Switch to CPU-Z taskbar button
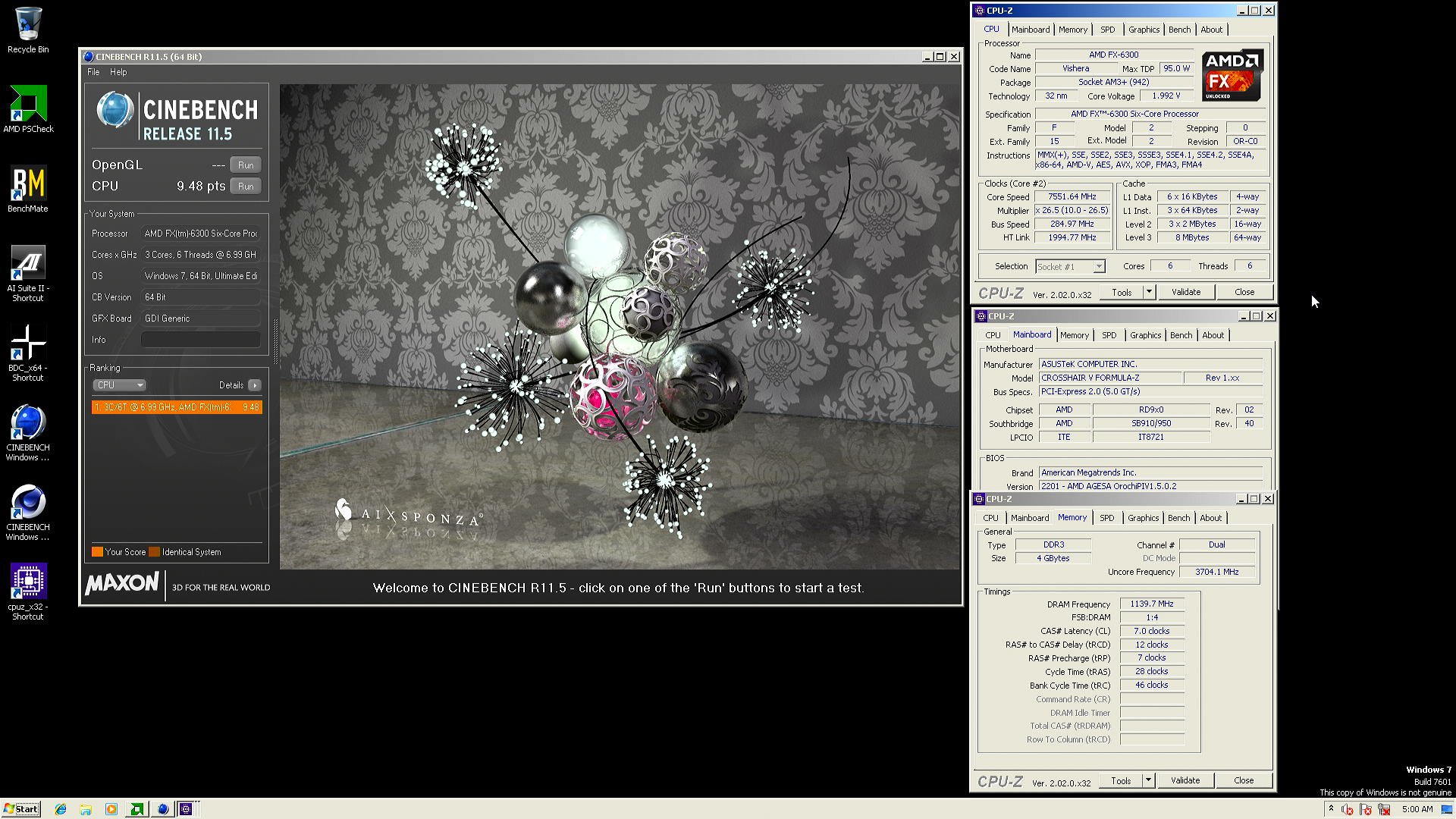Image resolution: width=1456 pixels, height=819 pixels. pyautogui.click(x=186, y=809)
